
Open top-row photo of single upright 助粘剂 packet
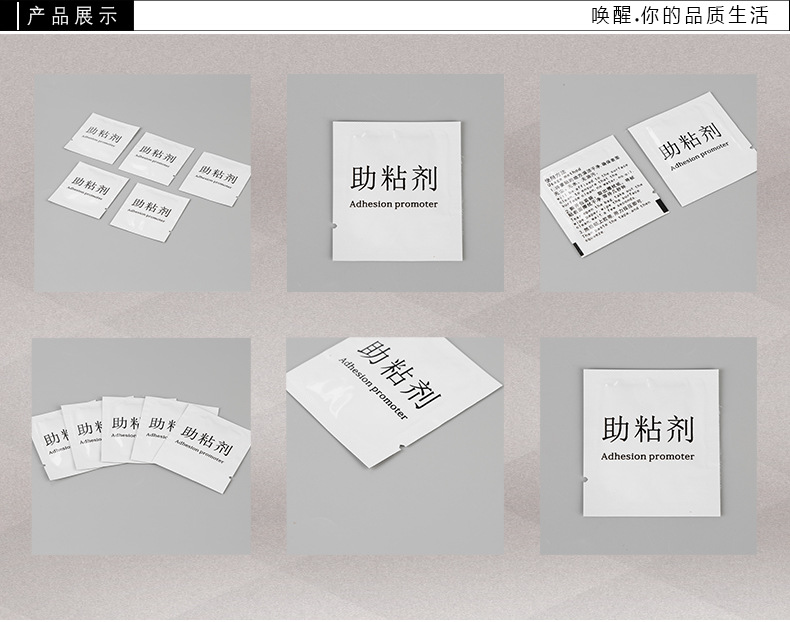396,183
